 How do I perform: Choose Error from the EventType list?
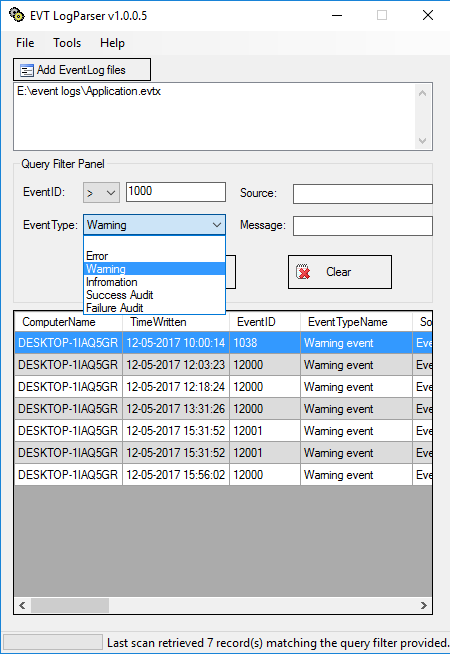click(154, 256)
